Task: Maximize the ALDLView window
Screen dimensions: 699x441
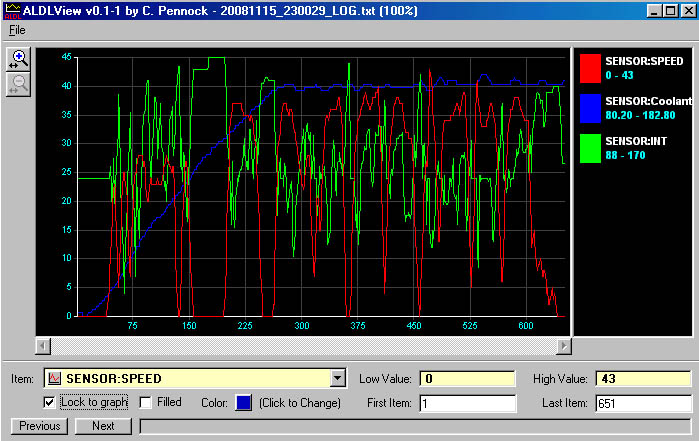Action: point(670,11)
